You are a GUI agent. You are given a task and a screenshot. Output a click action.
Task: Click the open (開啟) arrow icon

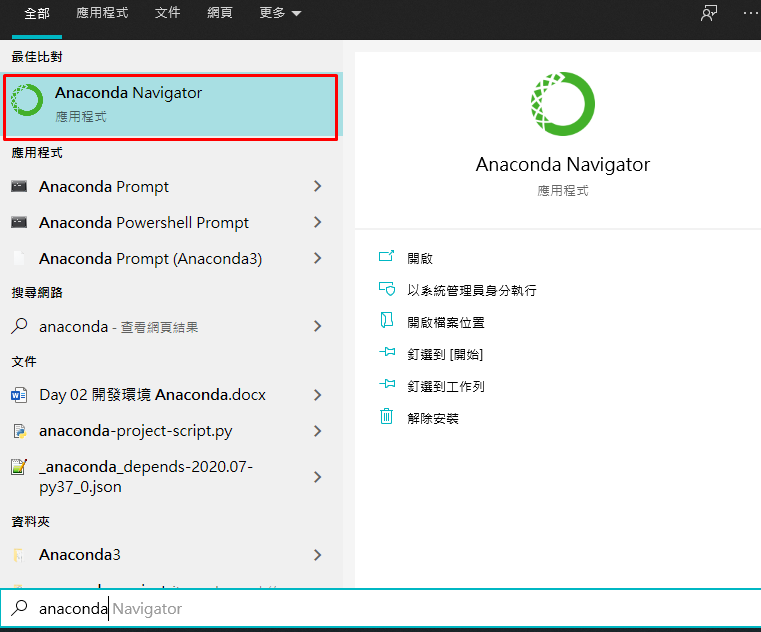click(386, 256)
